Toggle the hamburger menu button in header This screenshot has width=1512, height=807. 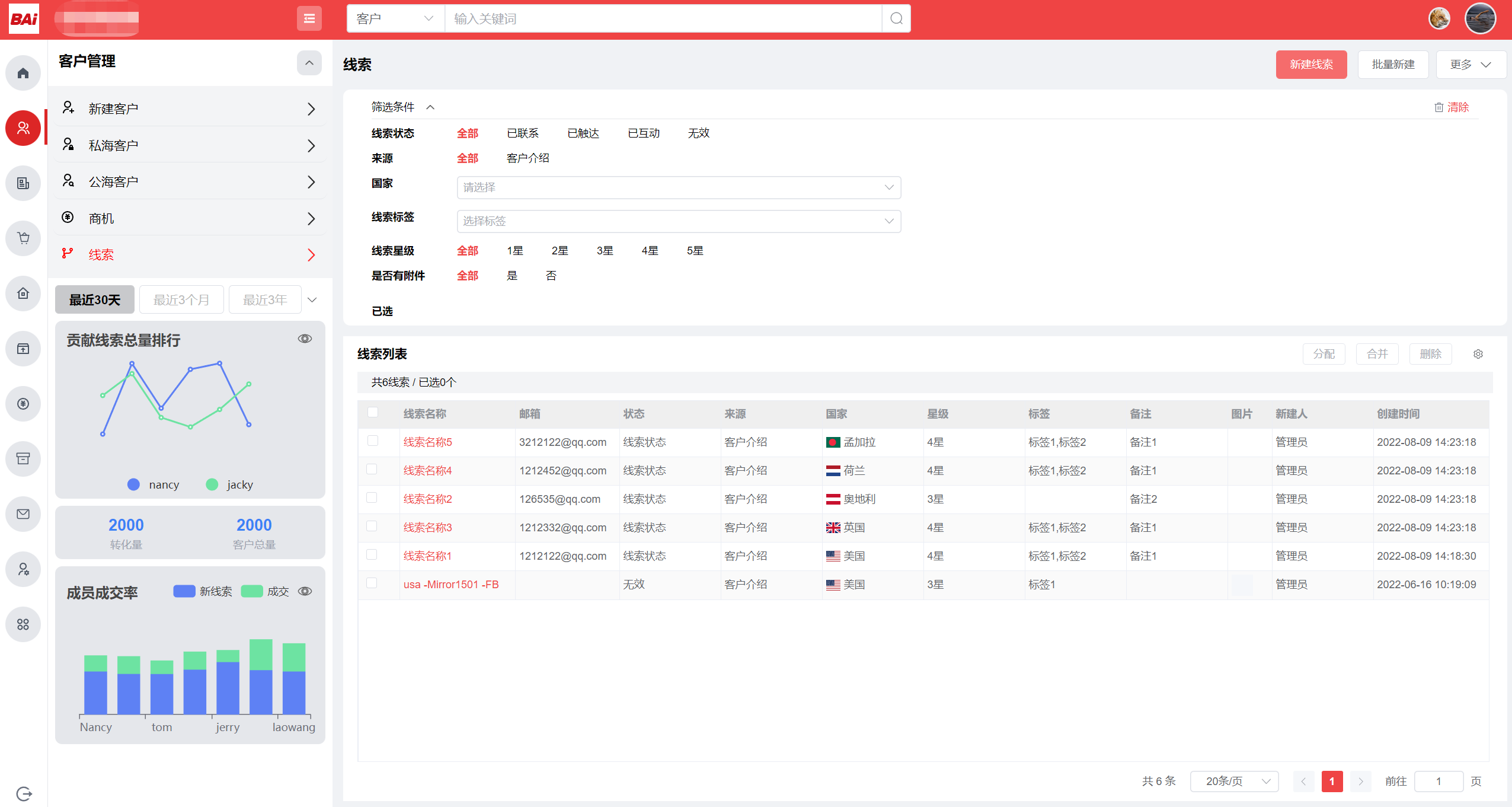point(309,18)
